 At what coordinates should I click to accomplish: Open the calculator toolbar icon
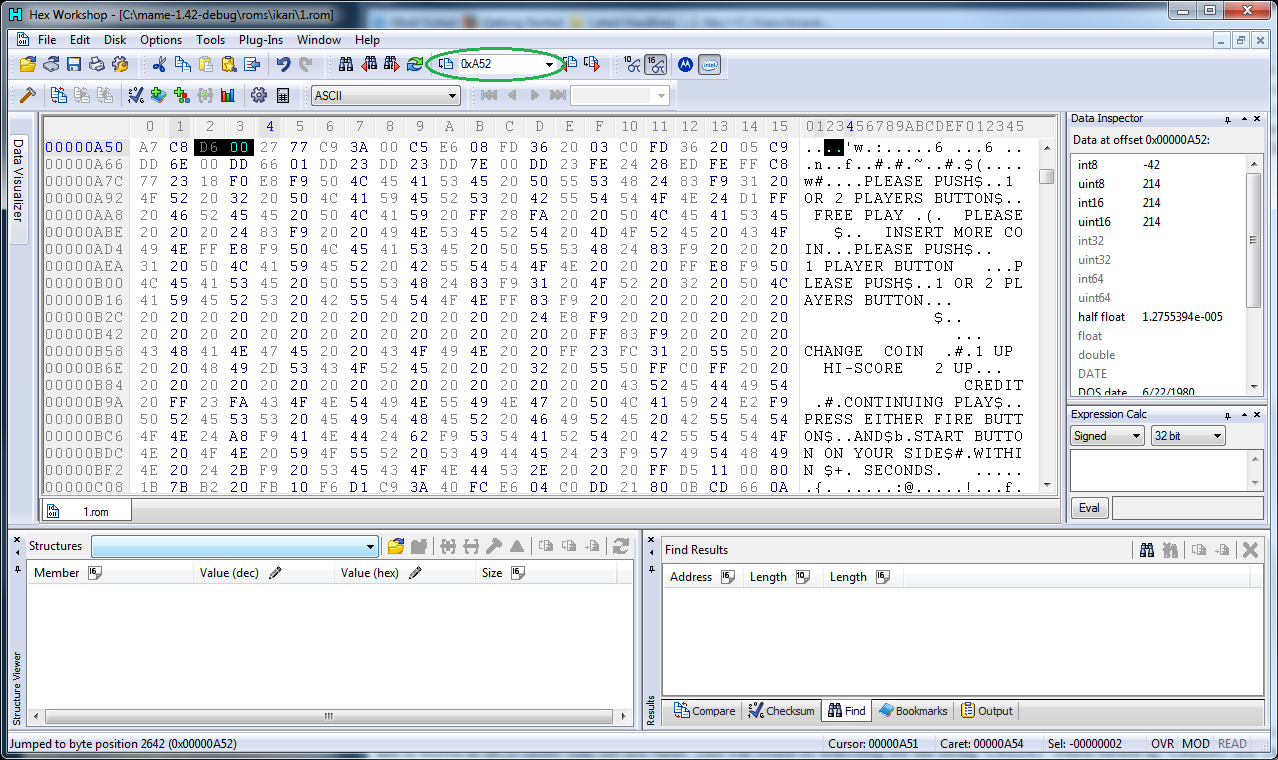[283, 95]
